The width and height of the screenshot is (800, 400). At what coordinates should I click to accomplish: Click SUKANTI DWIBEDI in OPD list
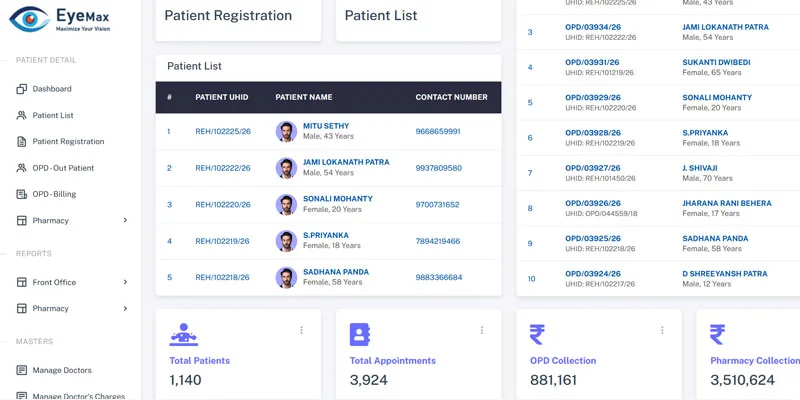(716, 62)
